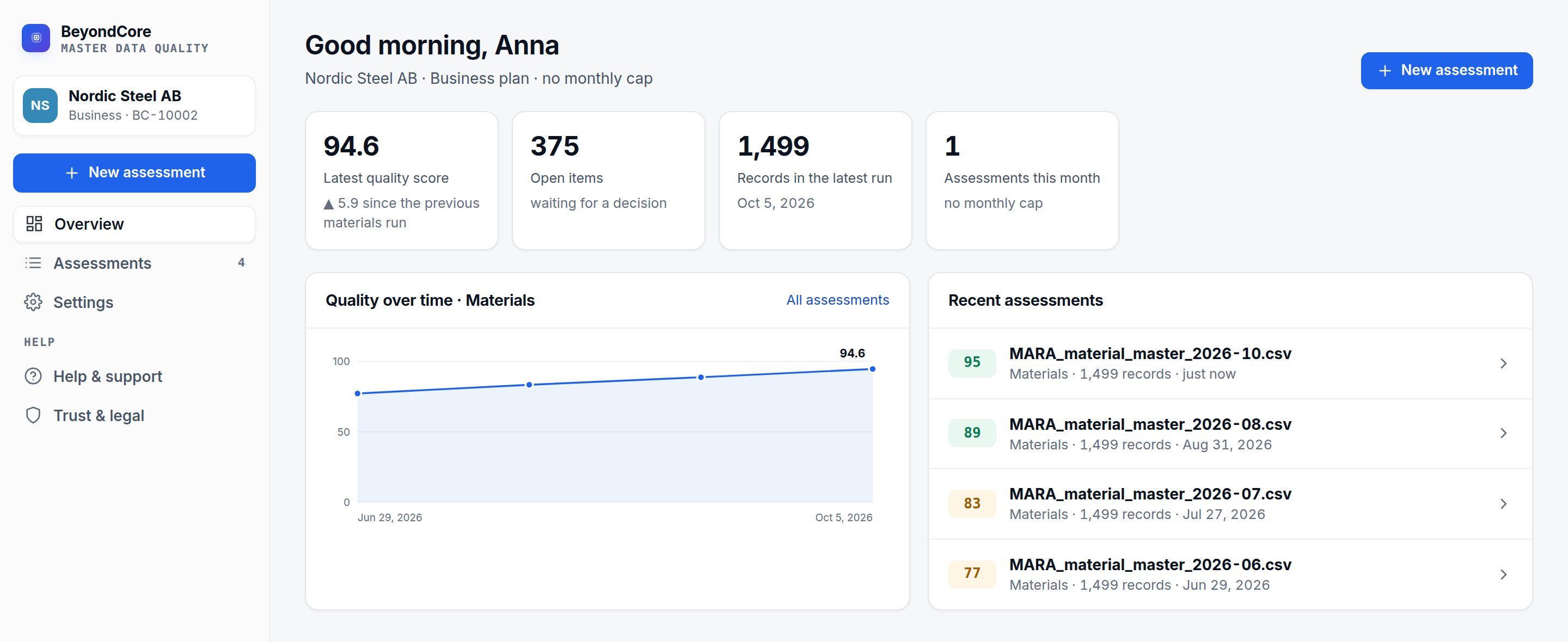Click the "Recent assessments" heading
This screenshot has height=642, width=1568.
pyautogui.click(x=1025, y=301)
